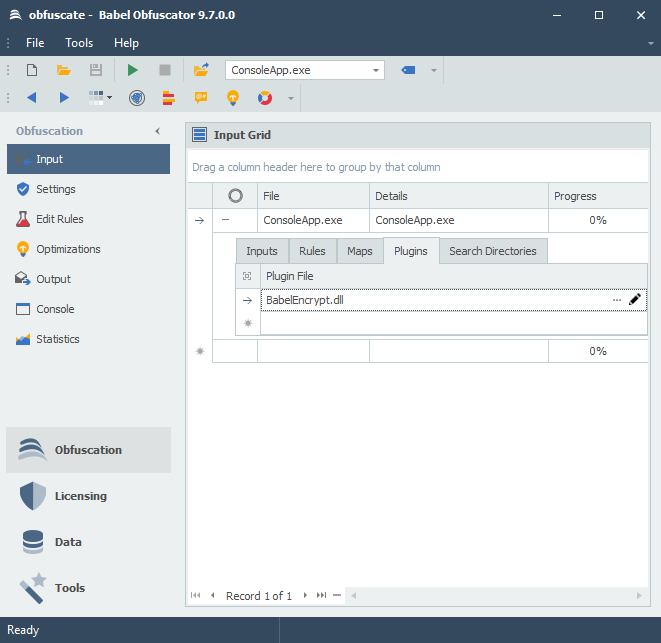Open the ConsoleApp.exe combo box
This screenshot has height=643, width=661.
[x=305, y=70]
